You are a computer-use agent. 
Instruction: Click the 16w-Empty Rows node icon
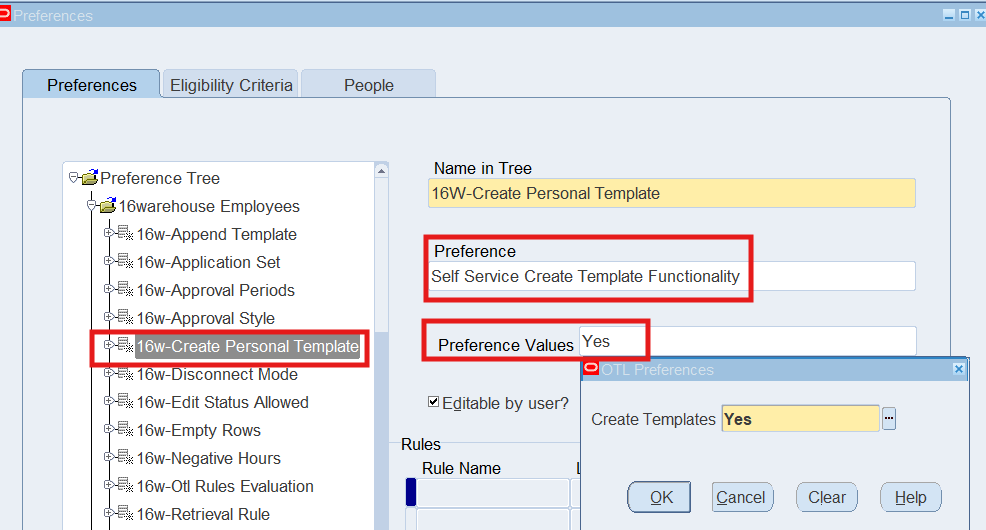point(125,430)
